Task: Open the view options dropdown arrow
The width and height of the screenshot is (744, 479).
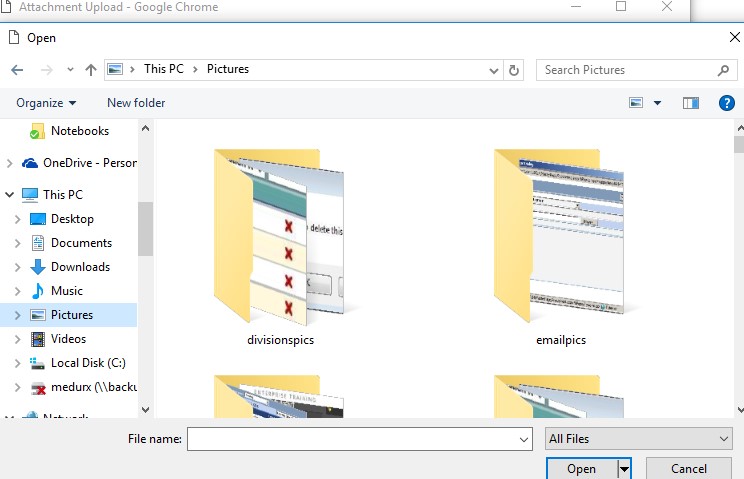Action: [x=657, y=103]
